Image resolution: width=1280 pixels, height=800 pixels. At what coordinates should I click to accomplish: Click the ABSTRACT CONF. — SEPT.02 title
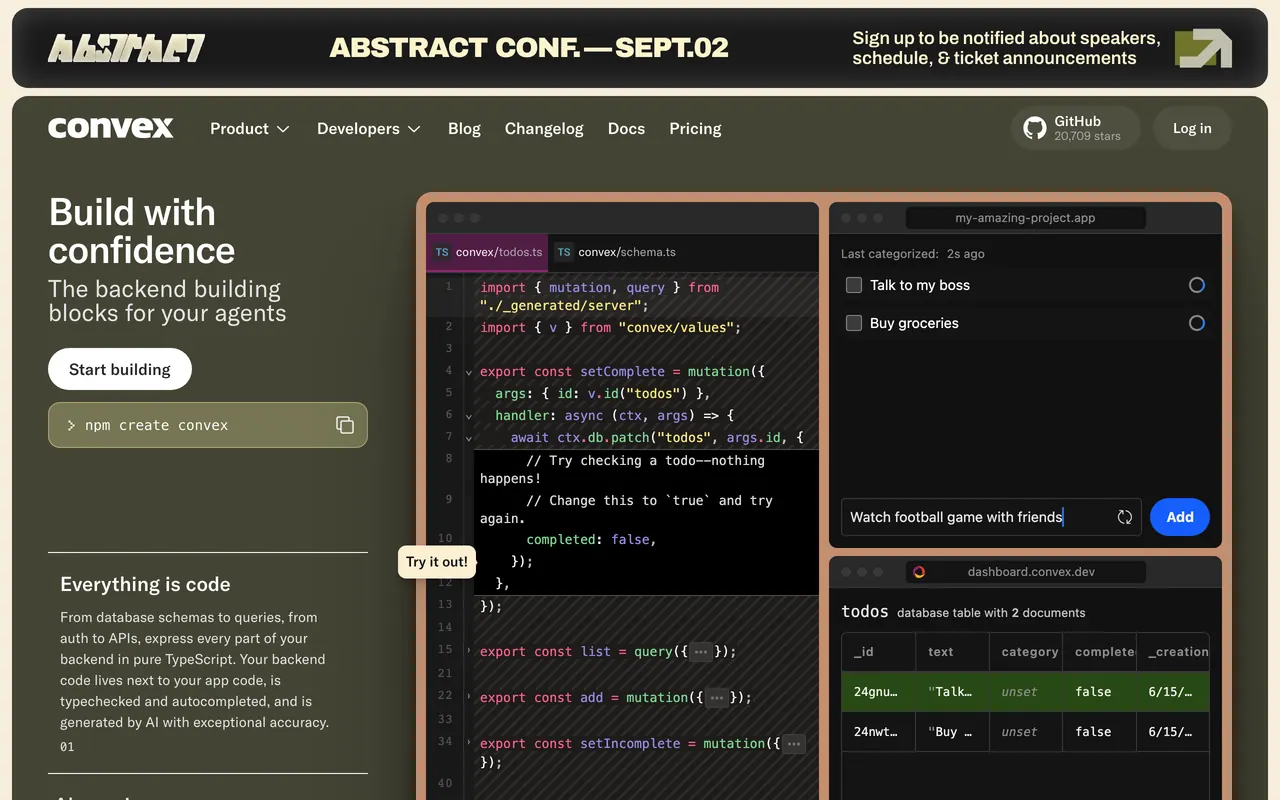tap(529, 48)
